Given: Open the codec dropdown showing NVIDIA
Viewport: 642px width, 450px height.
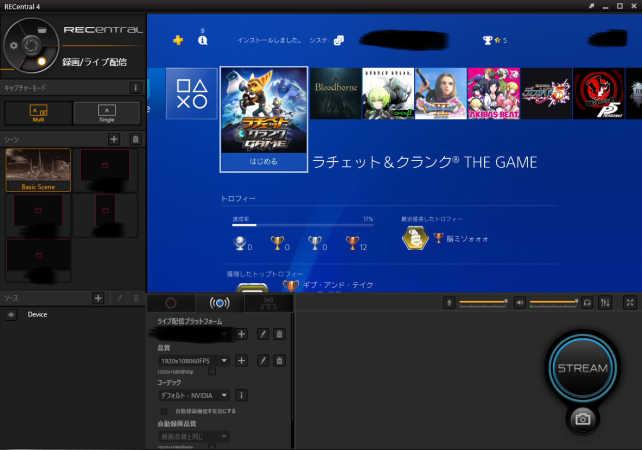Looking at the screenshot, I should [194, 395].
